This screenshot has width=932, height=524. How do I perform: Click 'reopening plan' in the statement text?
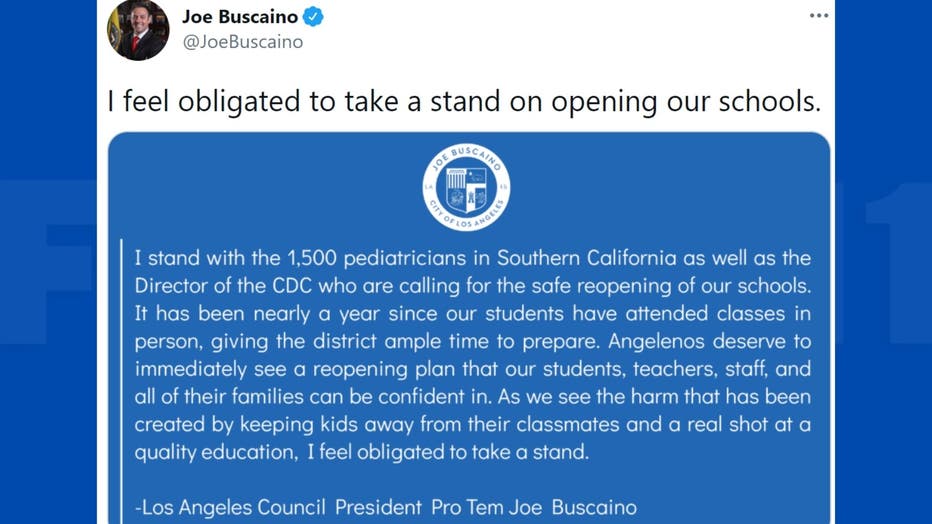pos(383,370)
